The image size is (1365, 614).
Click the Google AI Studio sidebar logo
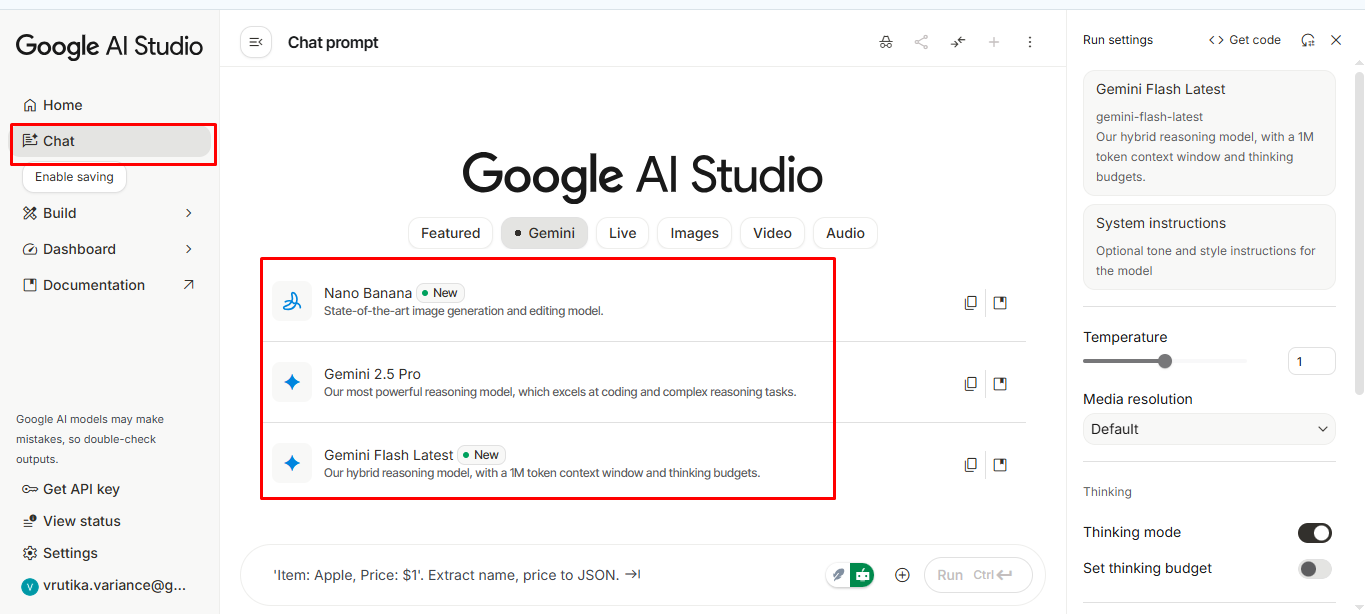pos(109,46)
